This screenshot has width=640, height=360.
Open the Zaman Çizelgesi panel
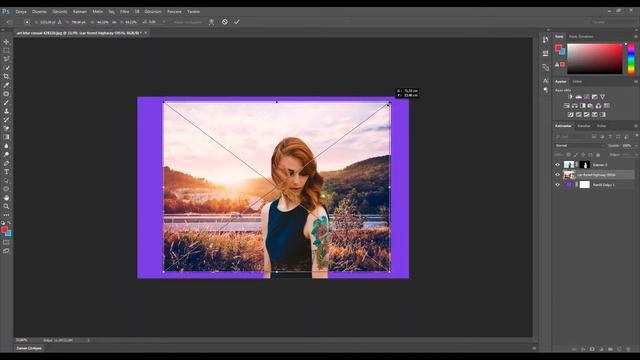point(29,348)
